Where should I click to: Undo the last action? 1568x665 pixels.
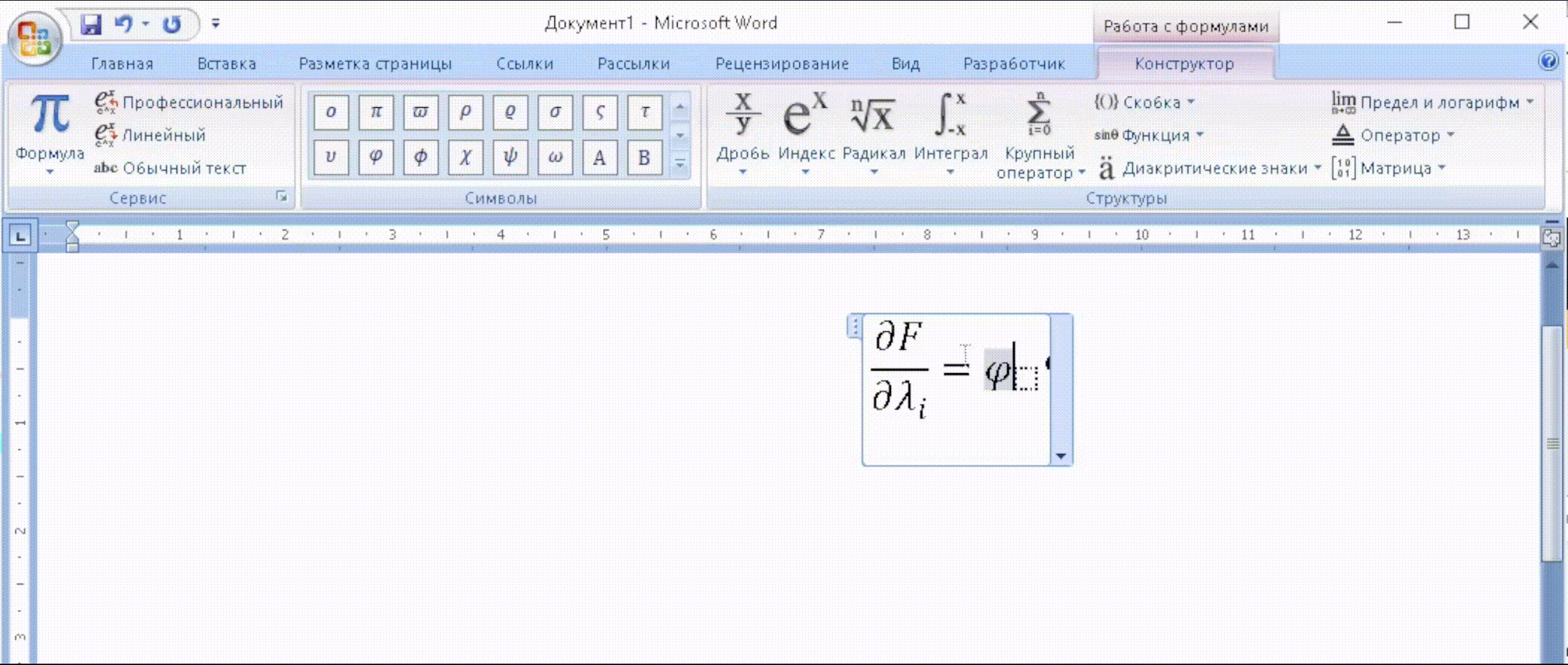pyautogui.click(x=124, y=24)
